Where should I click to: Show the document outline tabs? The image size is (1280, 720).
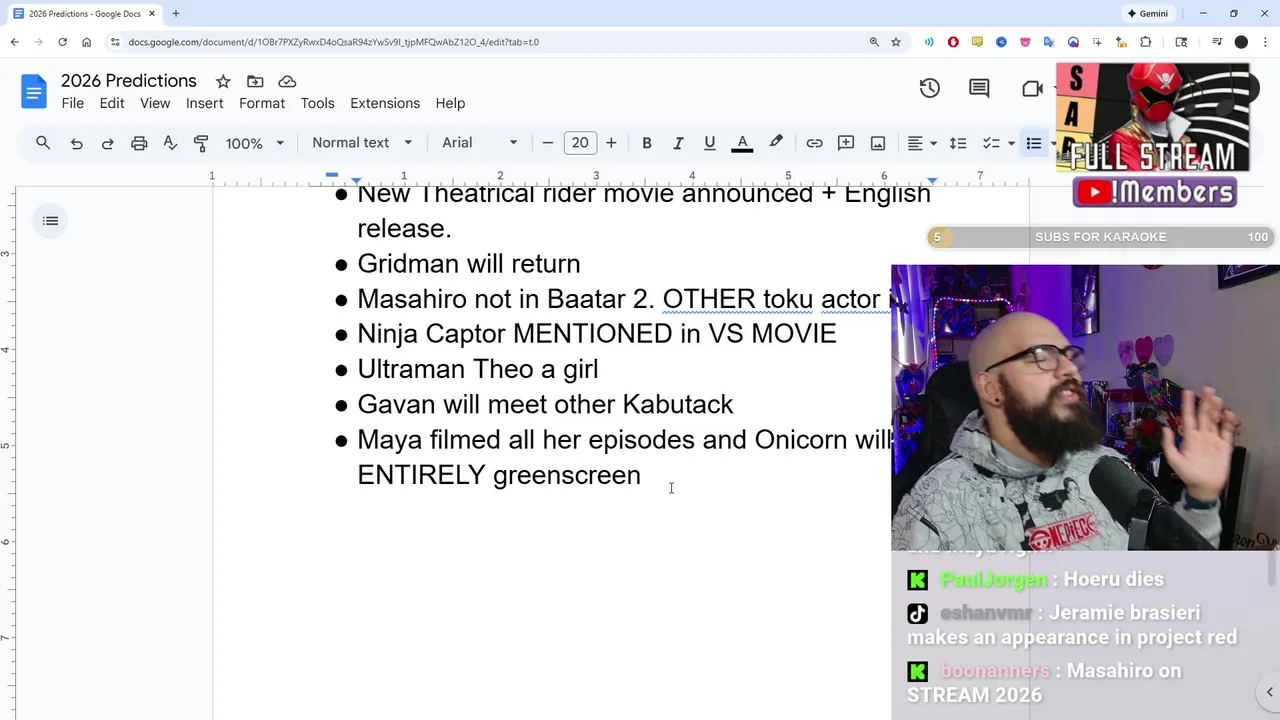(x=51, y=221)
